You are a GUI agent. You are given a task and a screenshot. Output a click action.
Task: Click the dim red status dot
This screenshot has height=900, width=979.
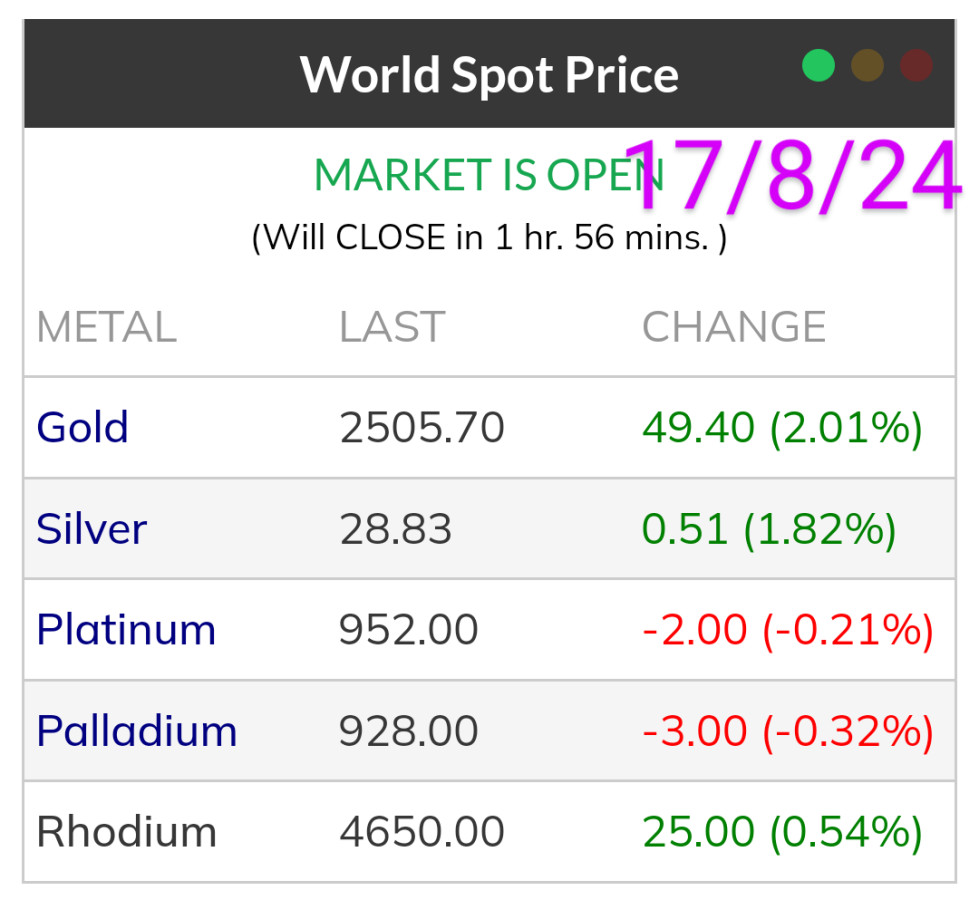[916, 66]
